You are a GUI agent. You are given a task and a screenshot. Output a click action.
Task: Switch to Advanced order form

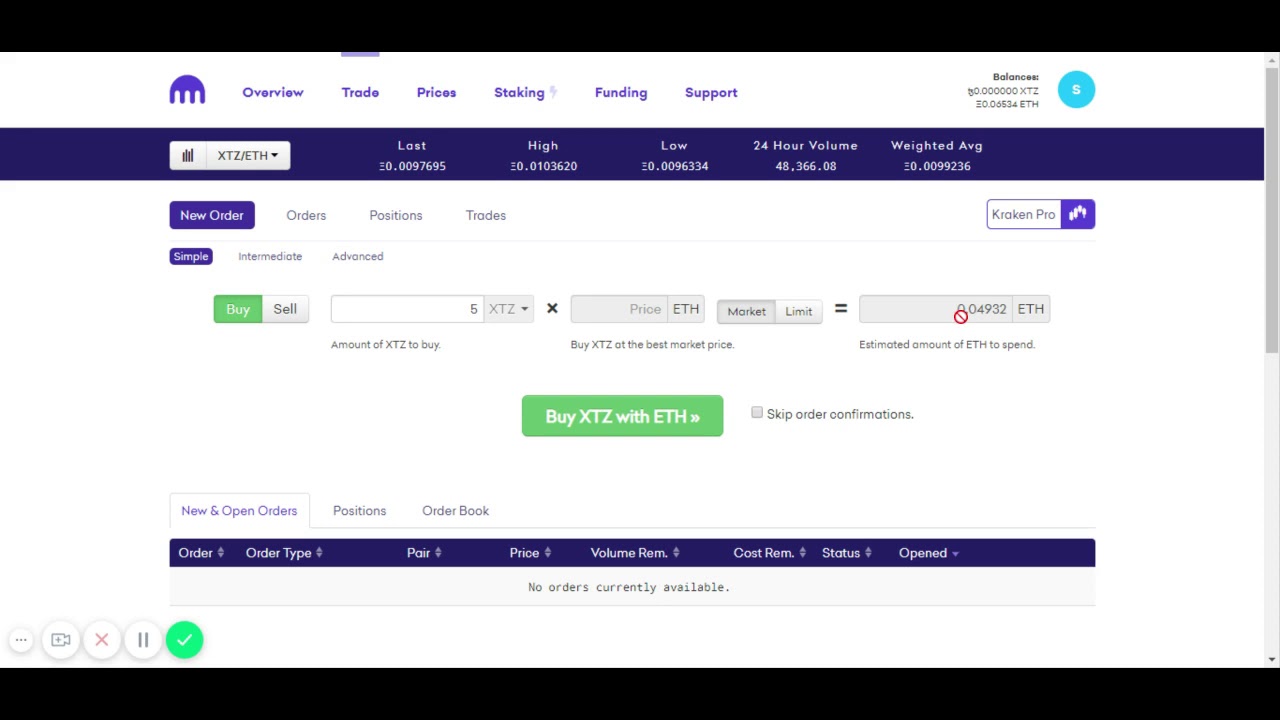tap(358, 256)
